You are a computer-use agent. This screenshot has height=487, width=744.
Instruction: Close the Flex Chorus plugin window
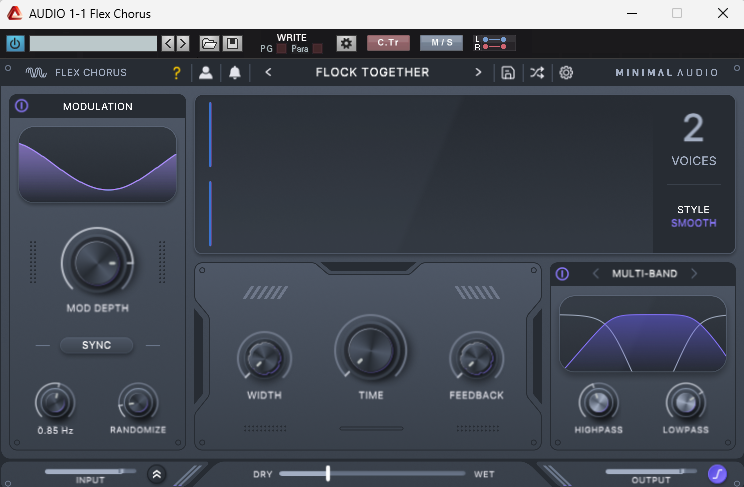pyautogui.click(x=723, y=13)
